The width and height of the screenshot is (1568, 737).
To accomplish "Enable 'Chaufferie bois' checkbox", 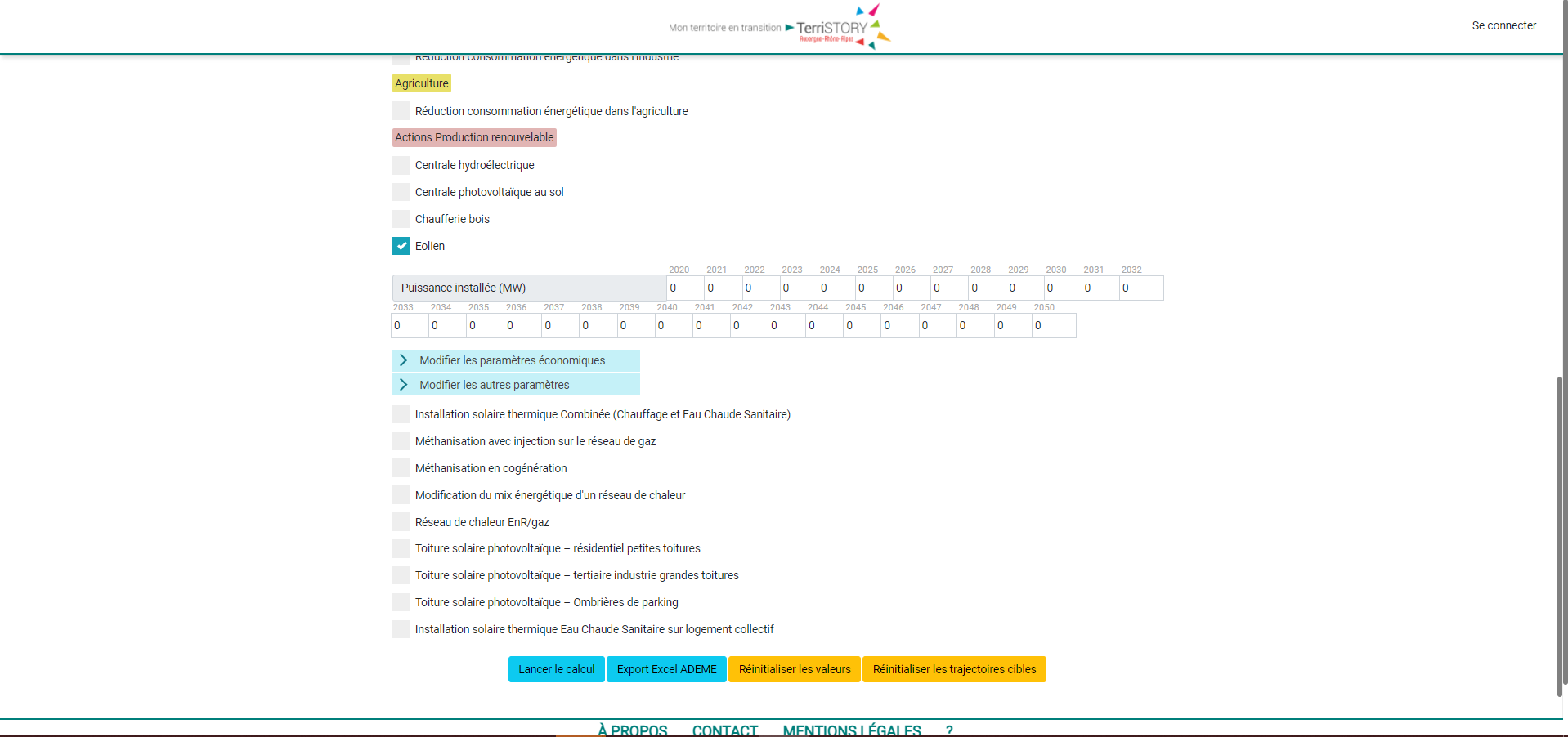I will tap(401, 219).
